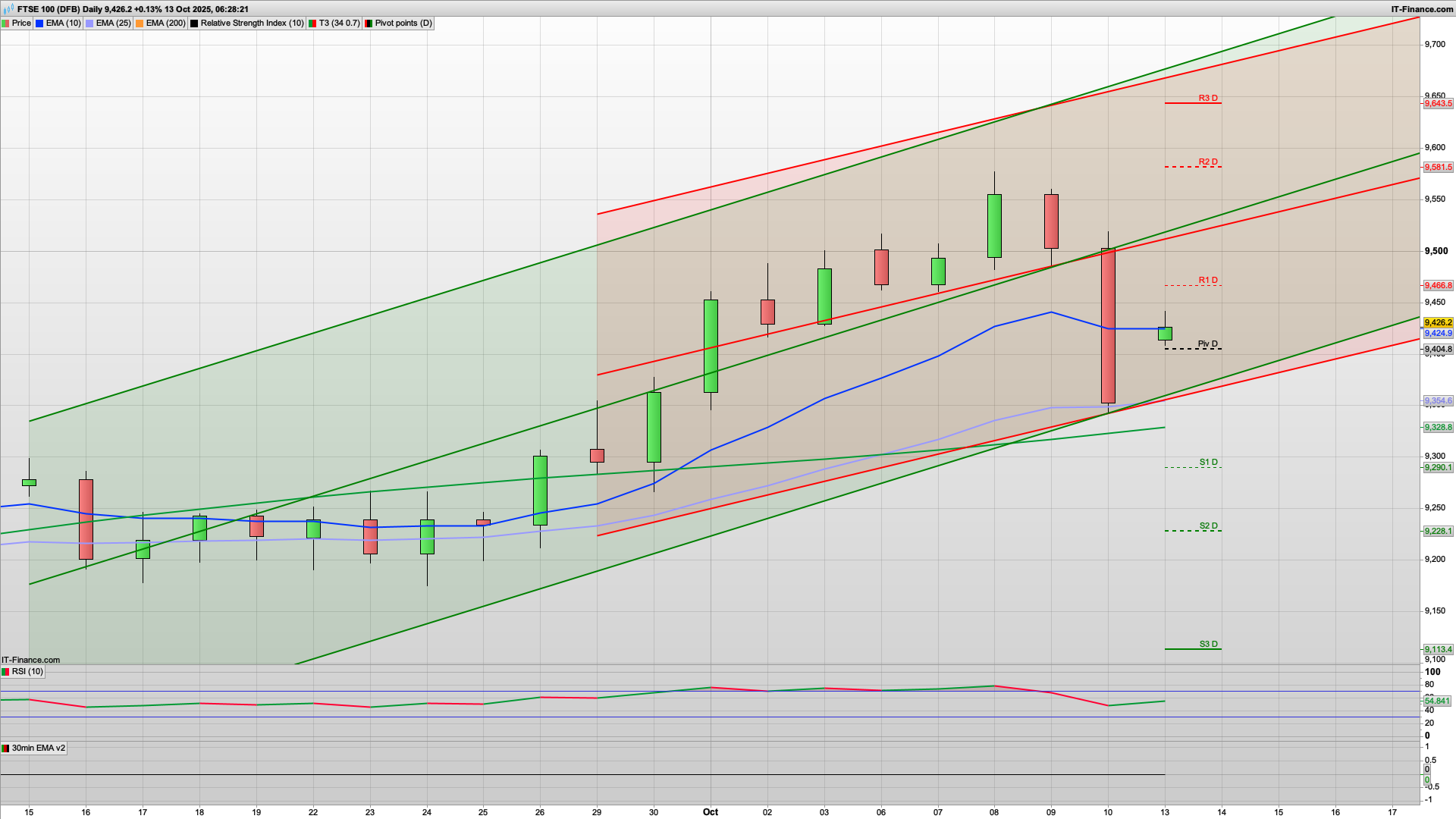
Task: Click the R2 D pivot label
Action: pyautogui.click(x=1208, y=162)
